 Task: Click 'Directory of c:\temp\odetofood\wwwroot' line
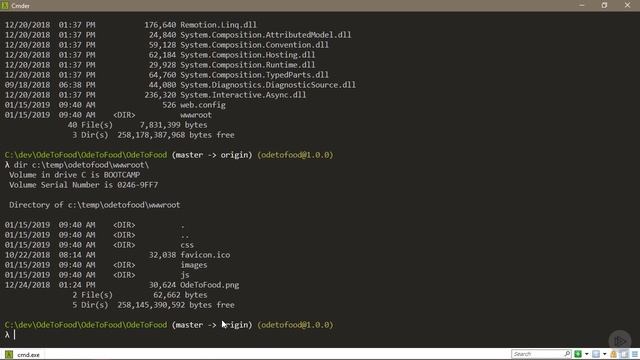[x=95, y=205]
